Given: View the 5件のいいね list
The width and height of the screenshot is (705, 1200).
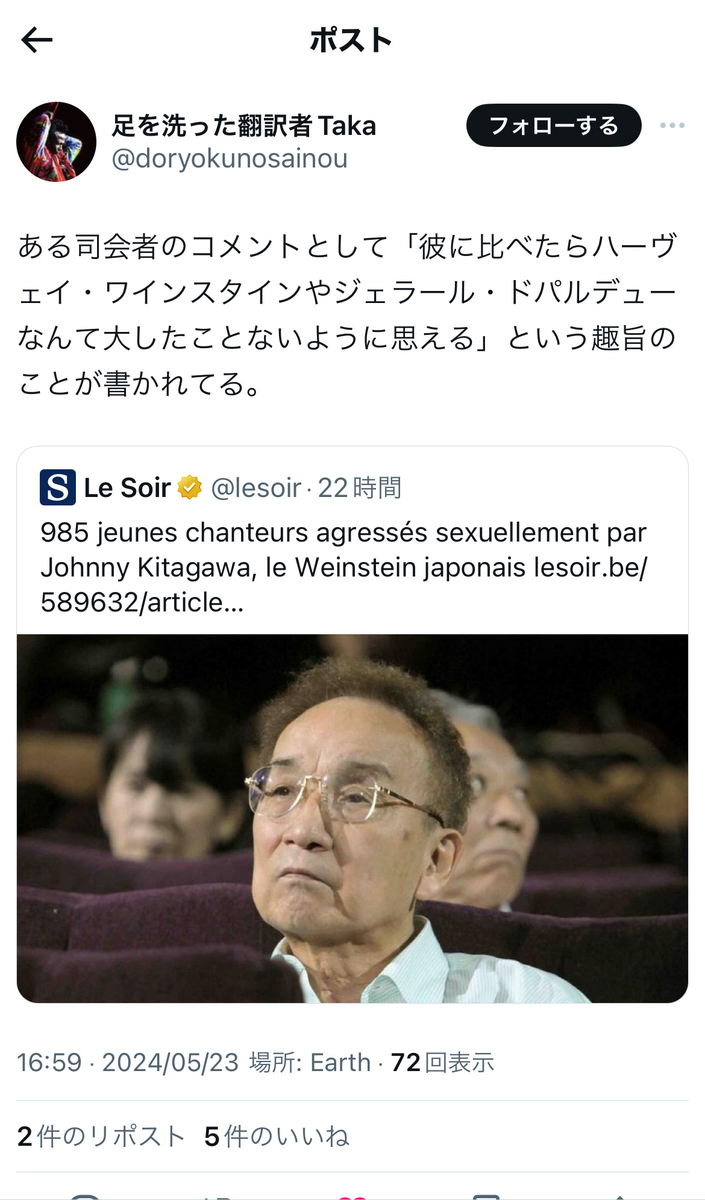Looking at the screenshot, I should point(277,1136).
